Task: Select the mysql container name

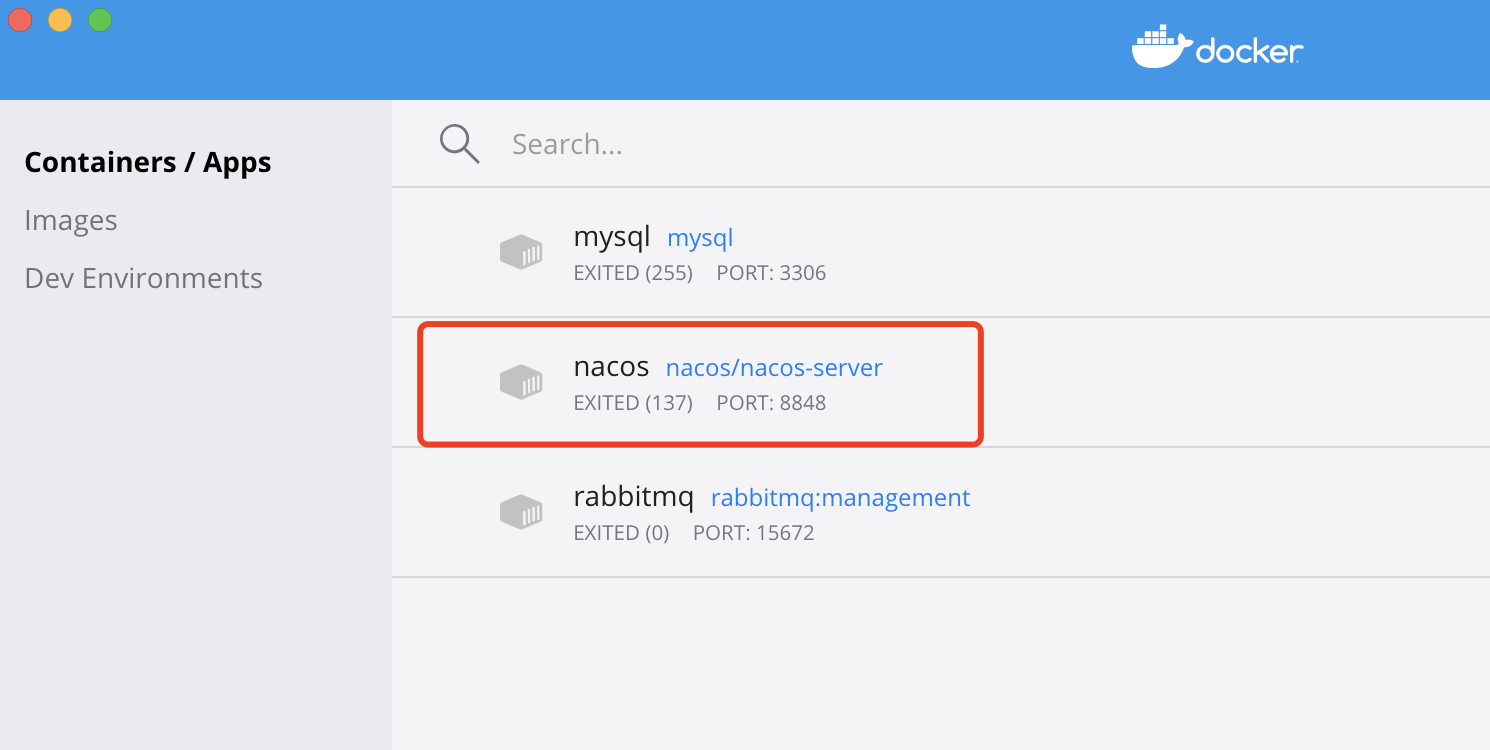Action: [612, 238]
